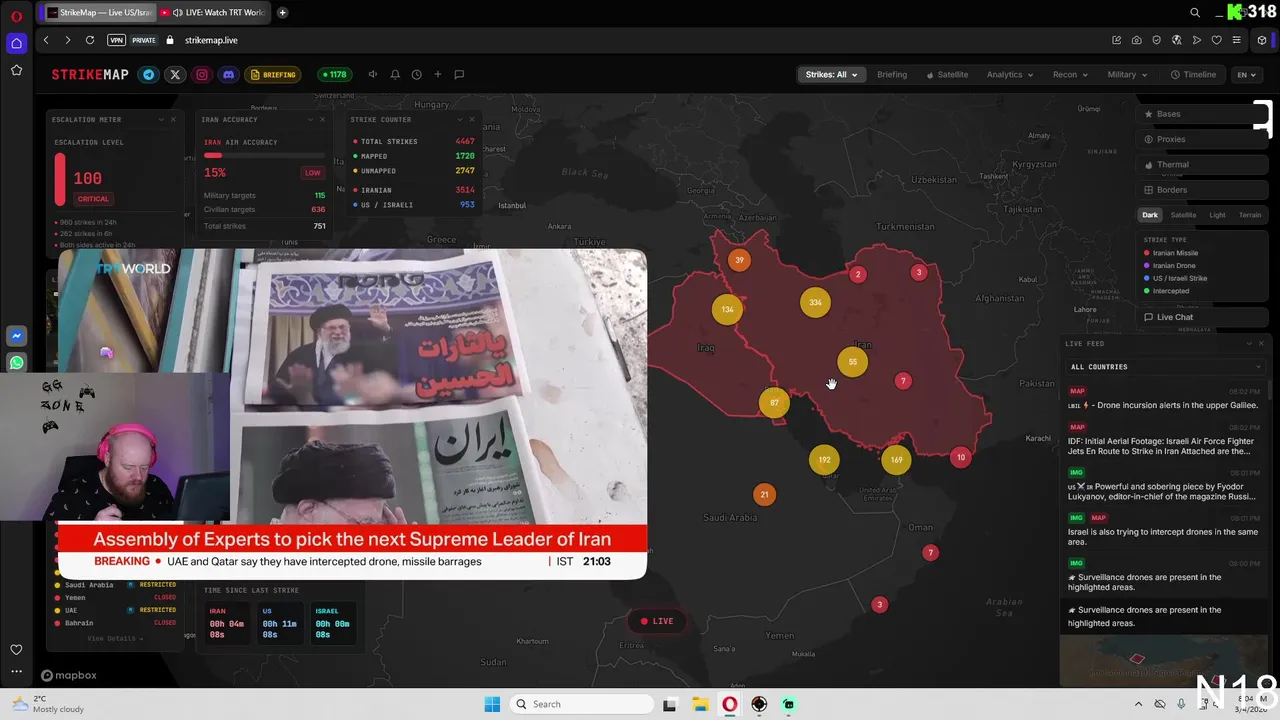Image resolution: width=1280 pixels, height=720 pixels.
Task: Open the clock history icon in StrikeMap header
Action: click(x=416, y=74)
